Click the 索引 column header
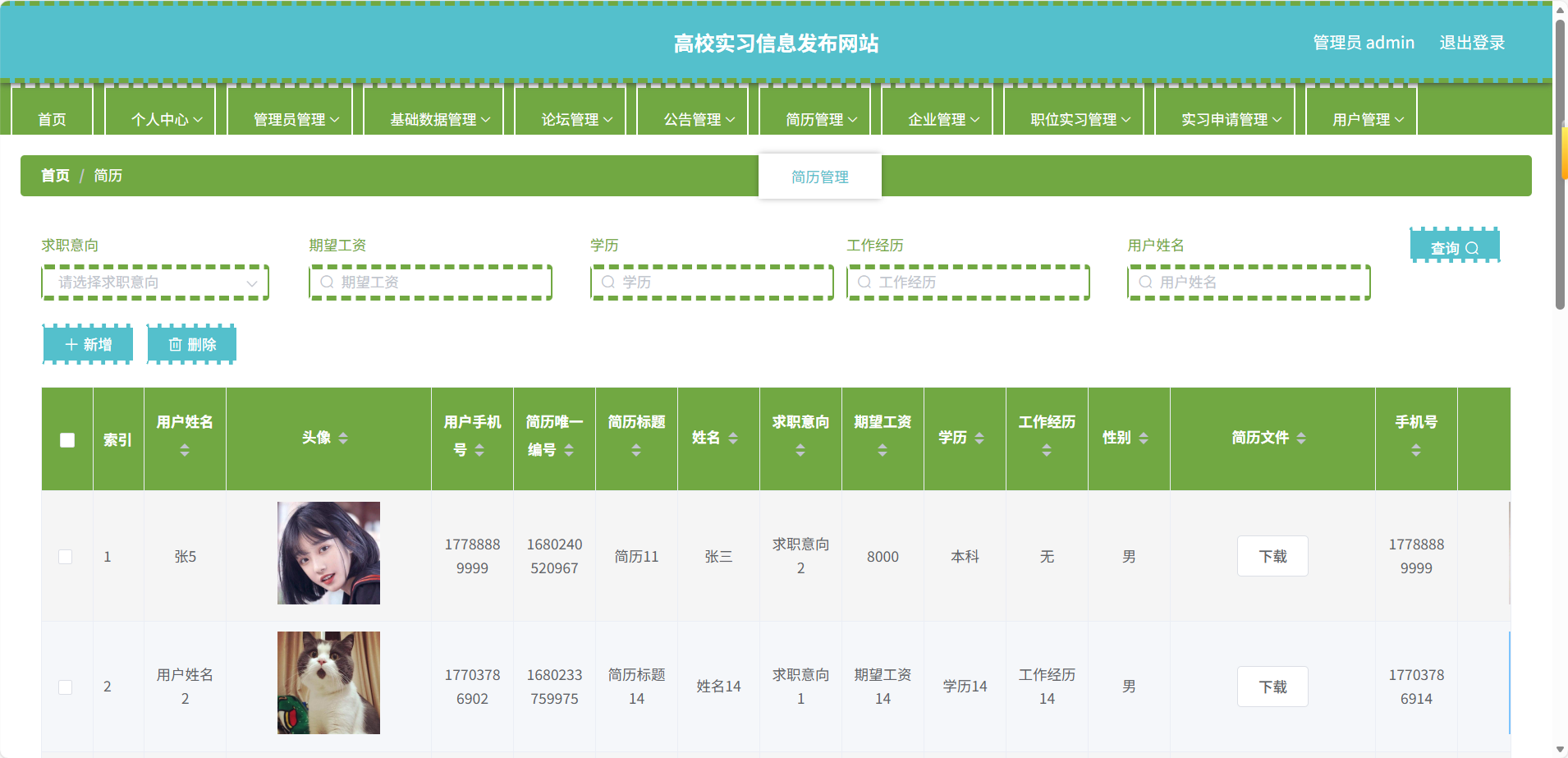1568x758 pixels. [x=117, y=440]
